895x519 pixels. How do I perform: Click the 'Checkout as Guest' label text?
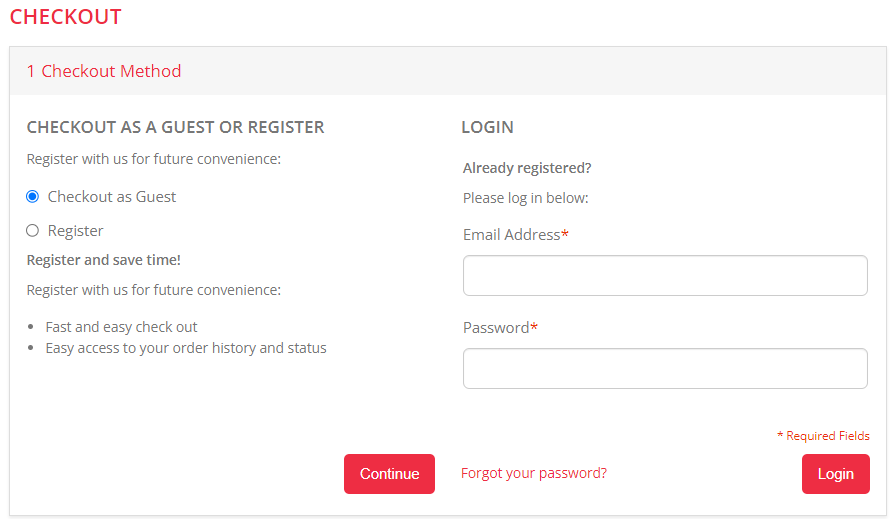point(111,197)
